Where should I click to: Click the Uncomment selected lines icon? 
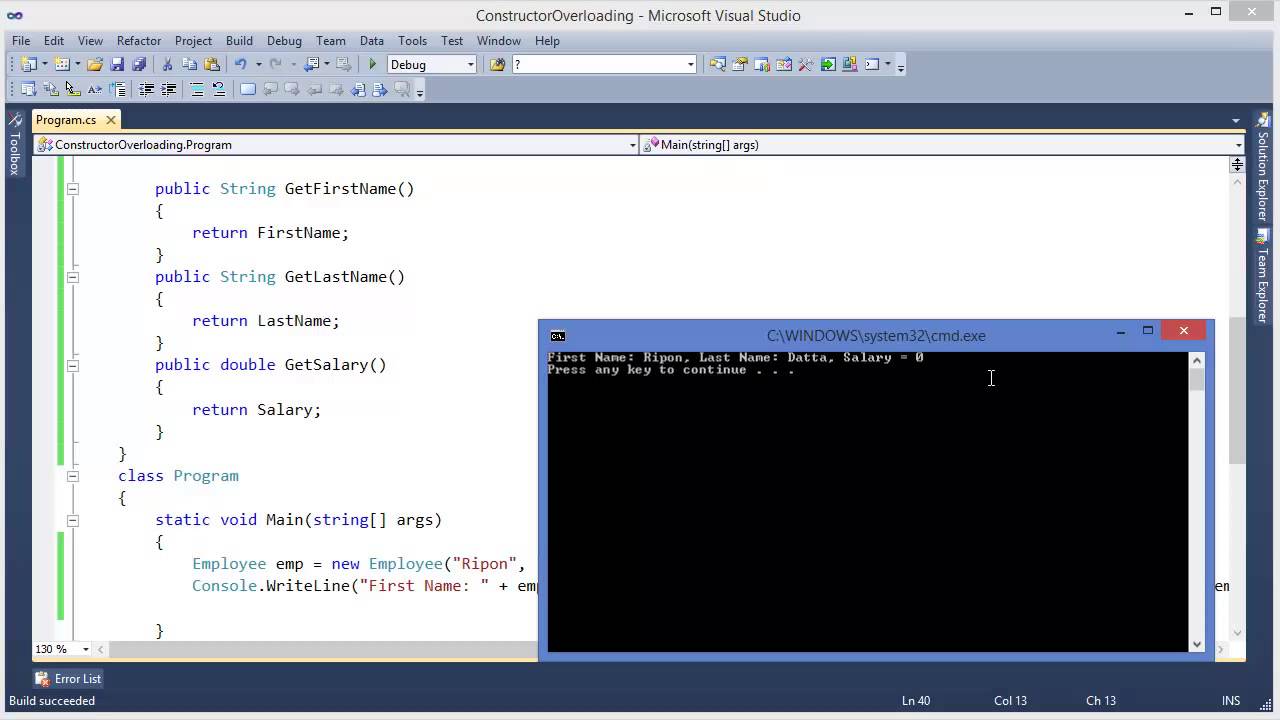[219, 89]
